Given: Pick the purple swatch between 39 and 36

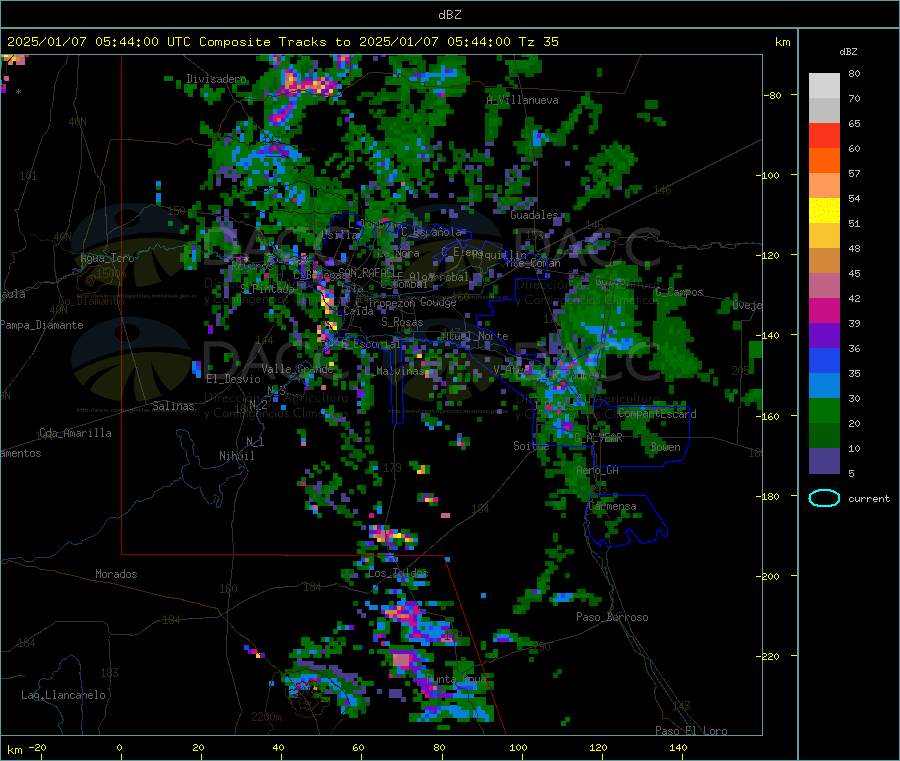Looking at the screenshot, I should tap(824, 336).
